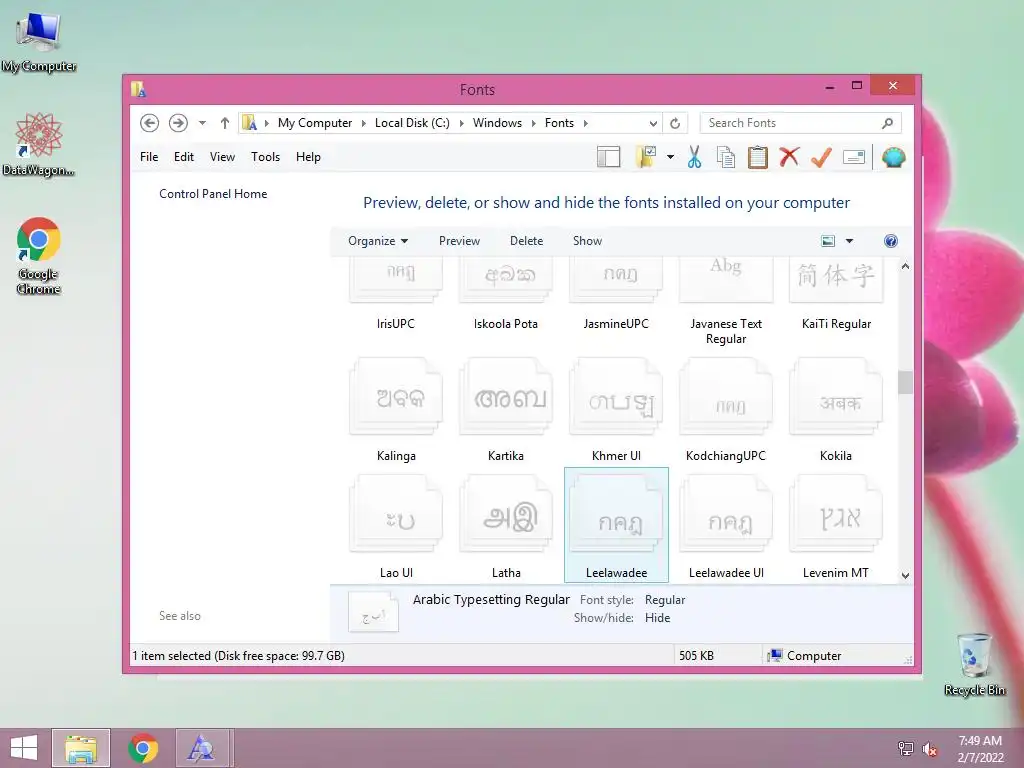1024x768 pixels.
Task: Click the Delete command button
Action: 526,241
